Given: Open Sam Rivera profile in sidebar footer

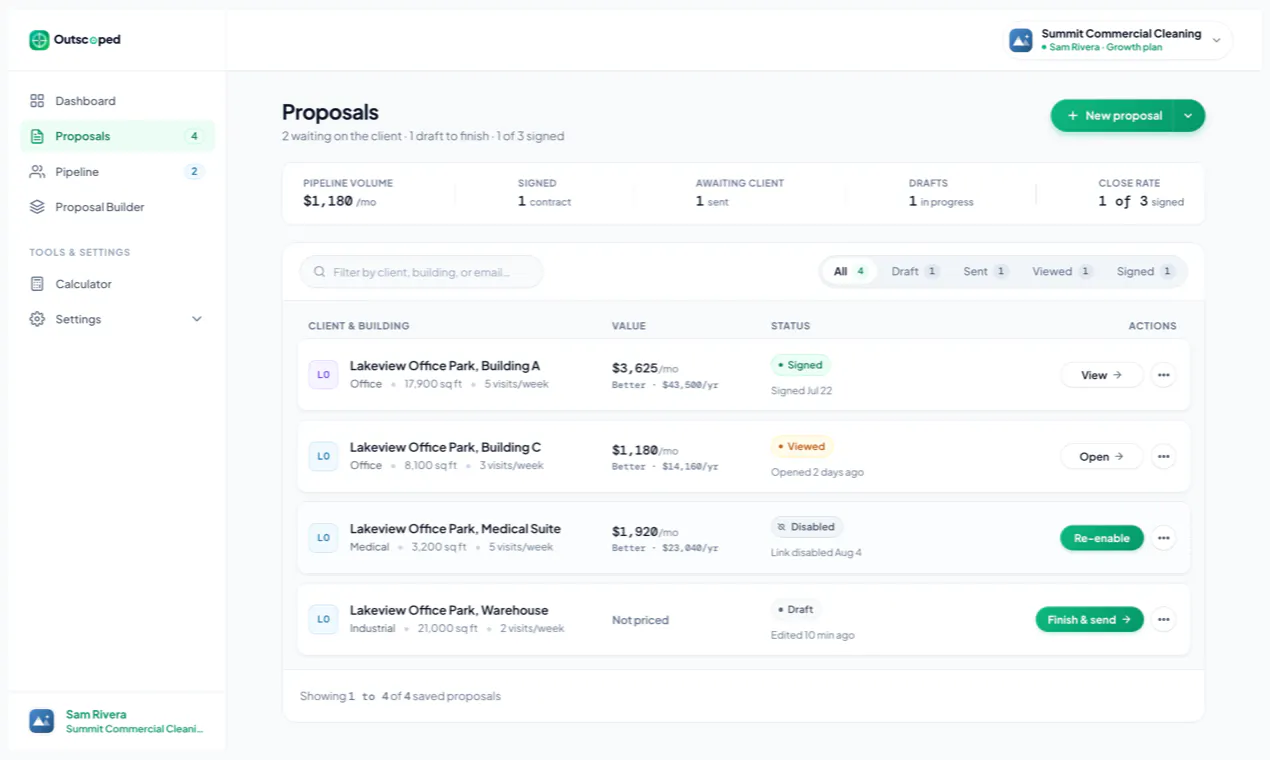Looking at the screenshot, I should 117,721.
